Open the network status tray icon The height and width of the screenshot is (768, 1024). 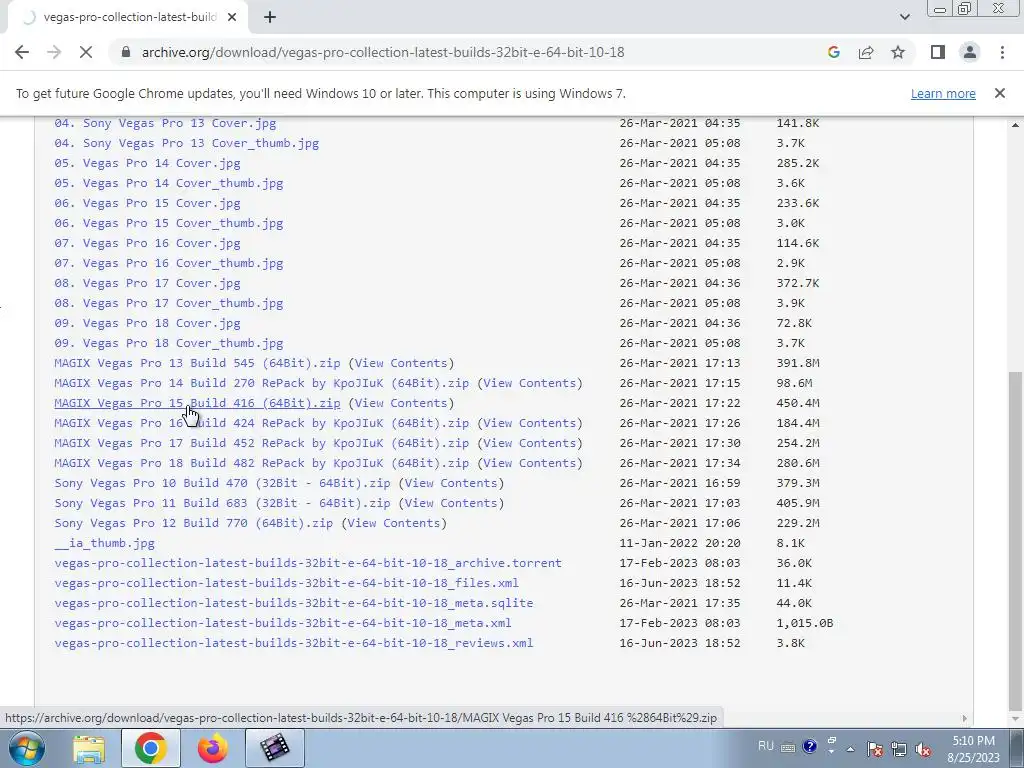click(x=899, y=749)
